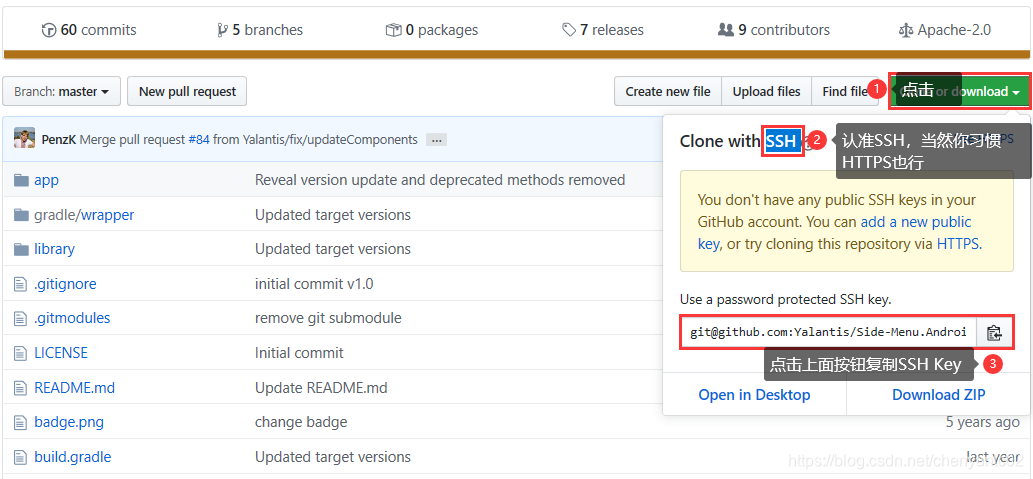The image size is (1033, 479).
Task: Choose Open in Desktop
Action: (754, 395)
